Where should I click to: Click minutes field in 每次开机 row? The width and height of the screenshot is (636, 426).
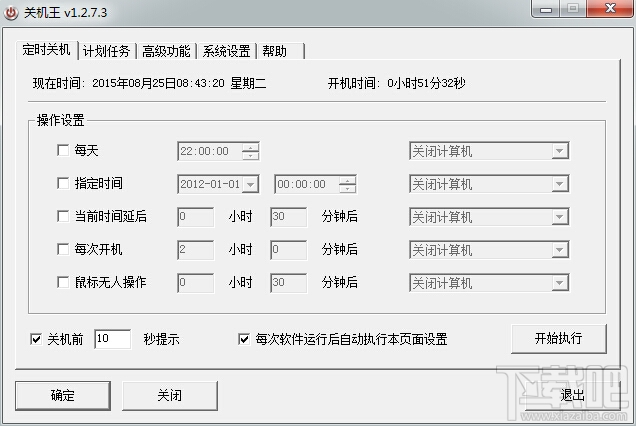pos(289,250)
